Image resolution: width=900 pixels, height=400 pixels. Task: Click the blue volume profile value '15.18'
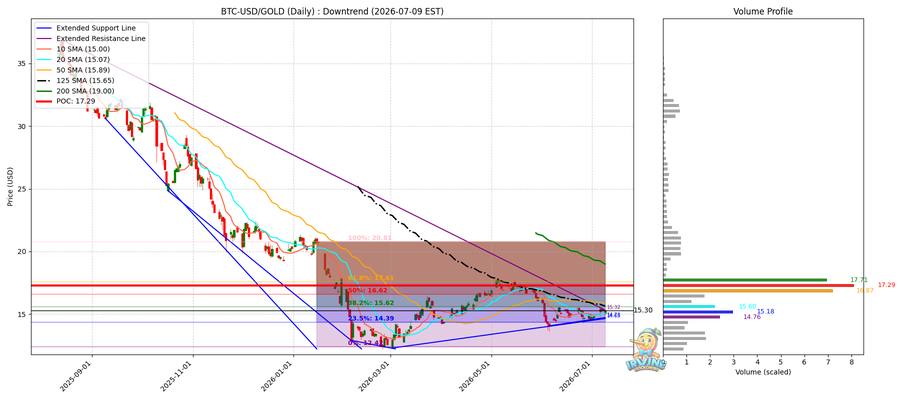point(766,312)
